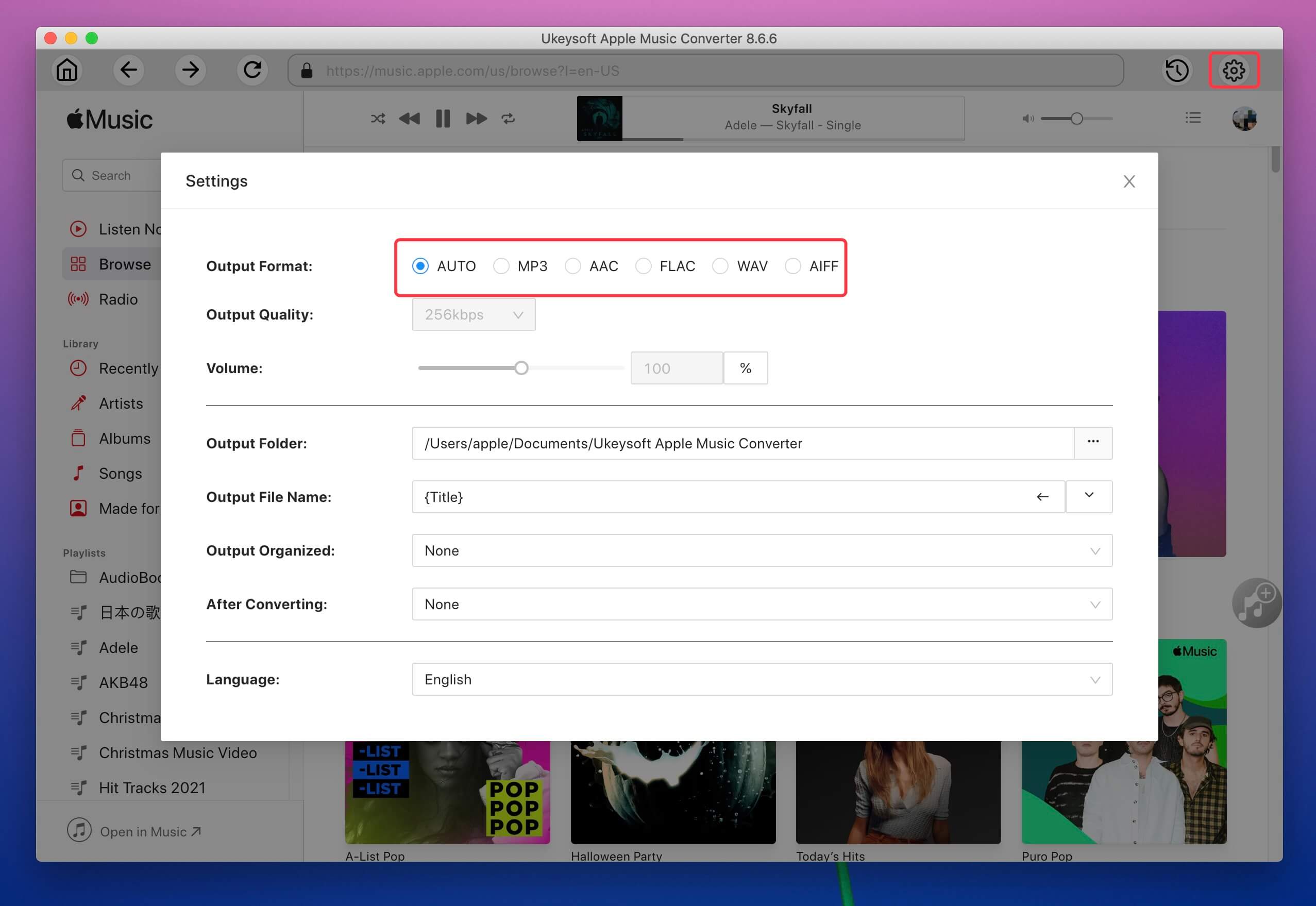This screenshot has width=1316, height=906.
Task: Click the shuffle playback icon
Action: [x=378, y=119]
